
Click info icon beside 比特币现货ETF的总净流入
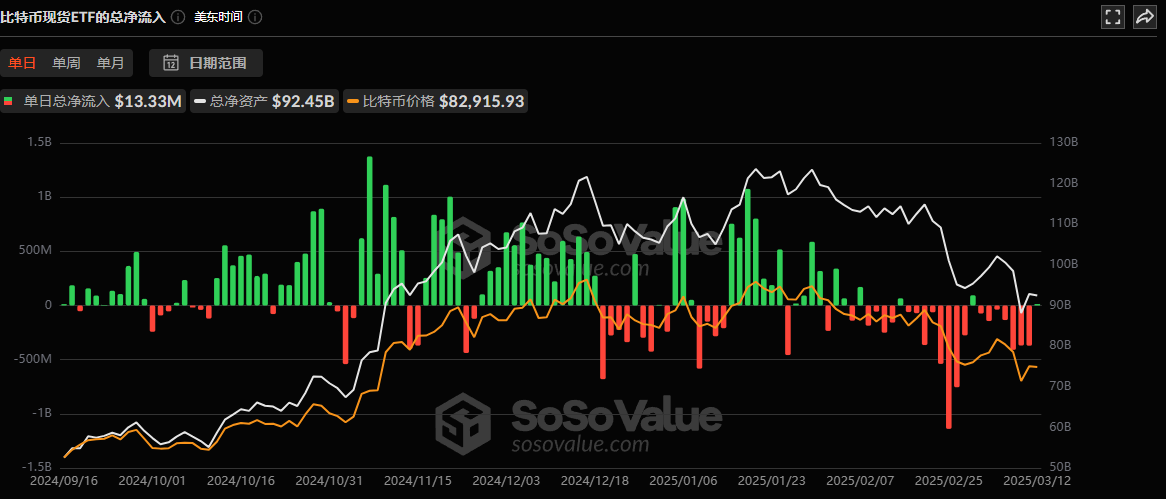[178, 17]
